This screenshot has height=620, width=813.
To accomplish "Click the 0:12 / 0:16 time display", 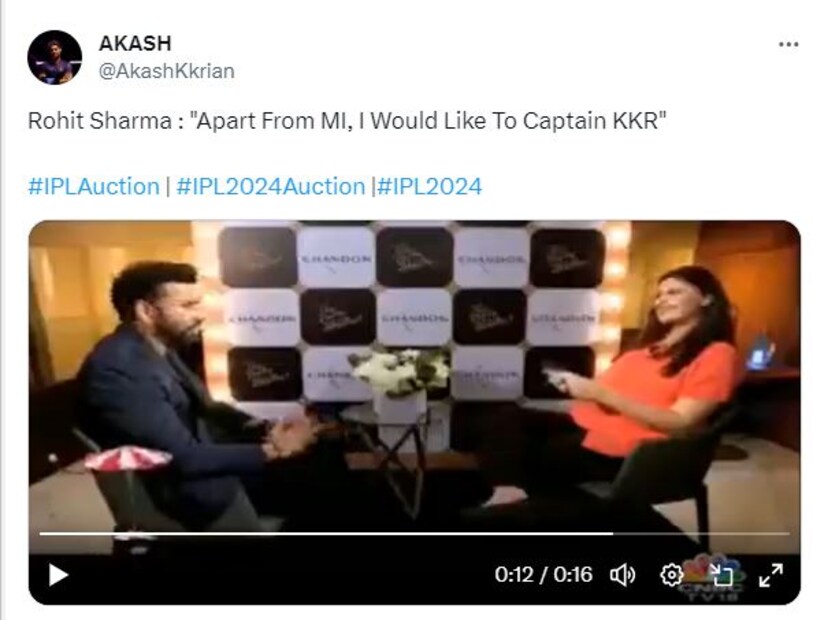I will point(543,575).
